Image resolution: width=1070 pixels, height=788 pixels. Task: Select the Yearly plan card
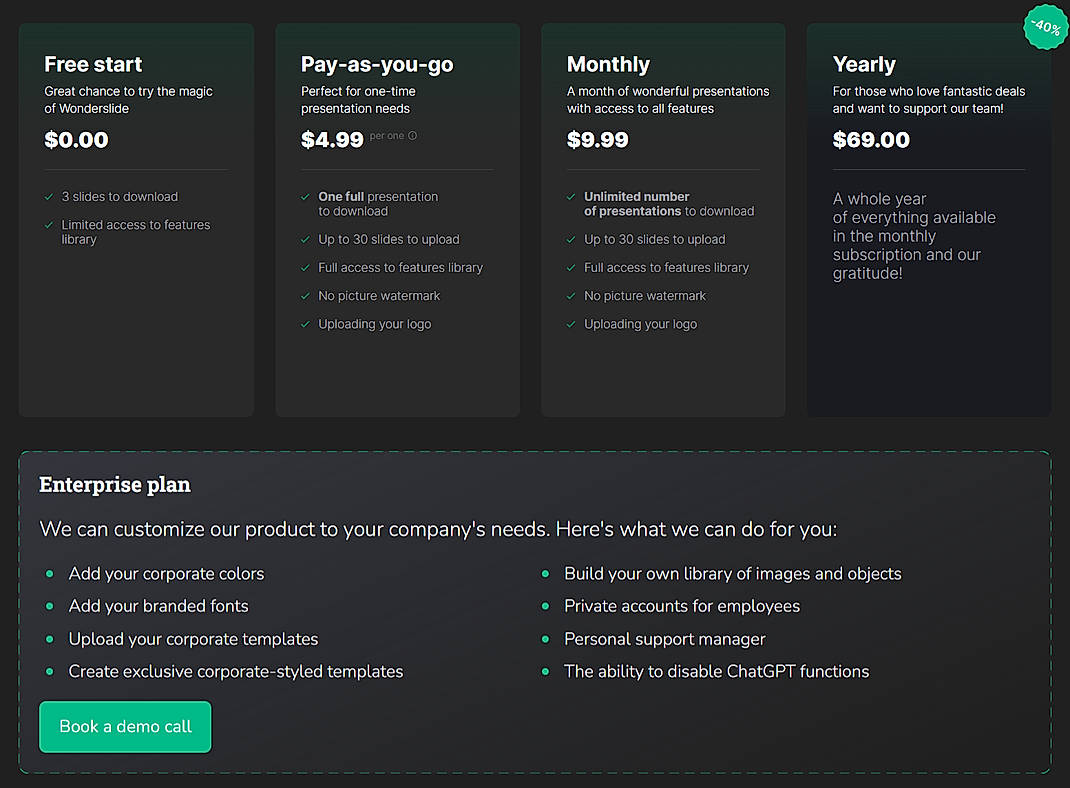(928, 218)
